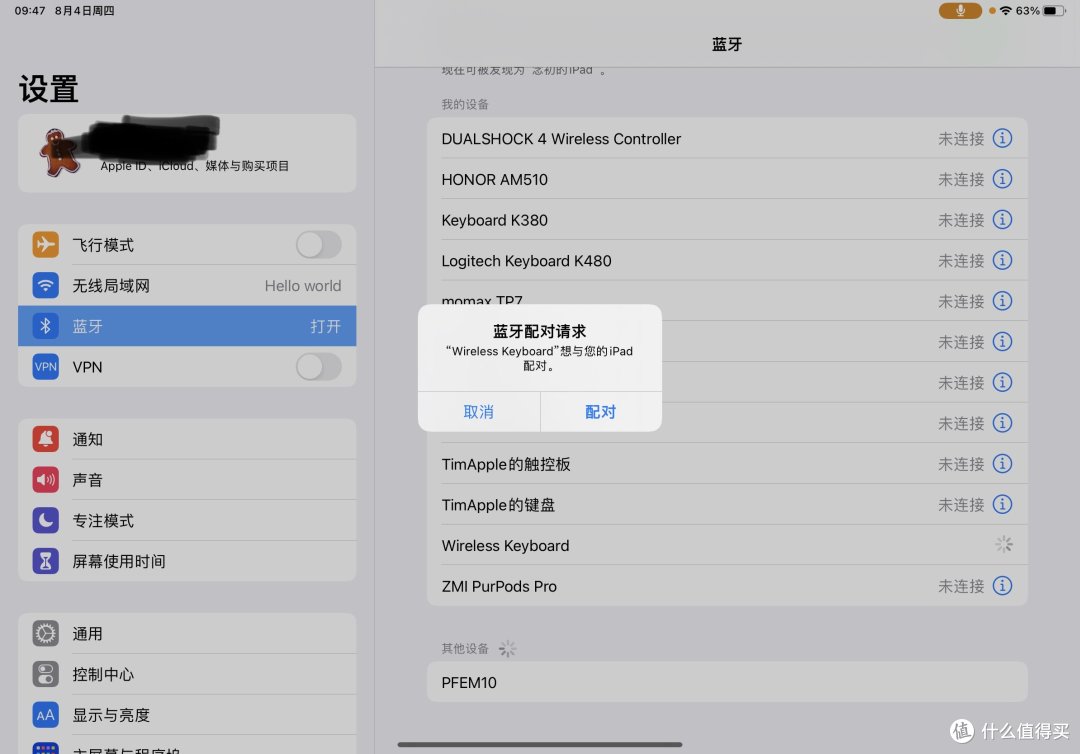Screen dimensions: 1080x754
Task: Tap the microphone indicator in status bar
Action: 960,10
